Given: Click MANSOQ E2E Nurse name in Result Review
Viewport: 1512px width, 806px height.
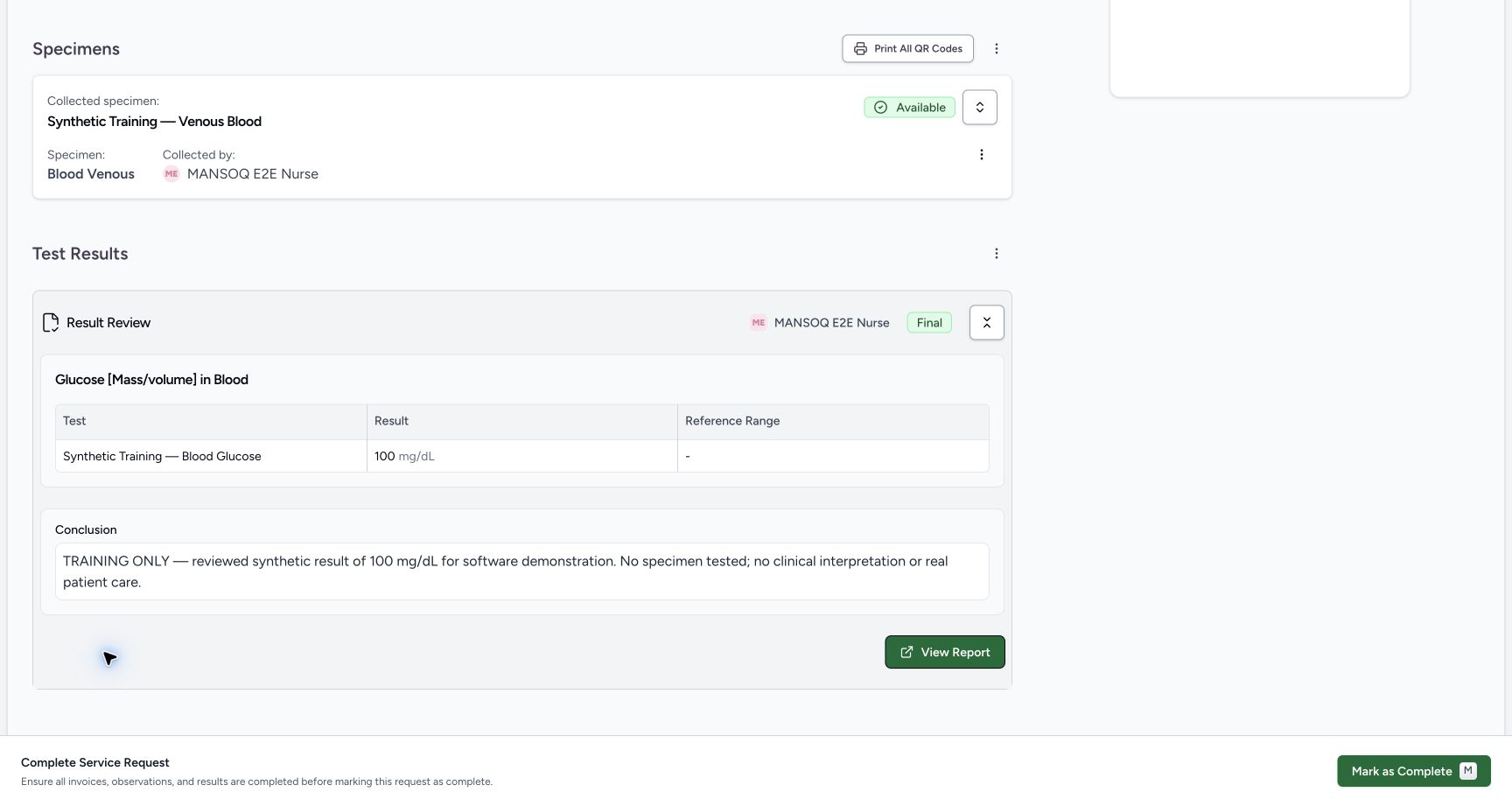Looking at the screenshot, I should pos(831,323).
